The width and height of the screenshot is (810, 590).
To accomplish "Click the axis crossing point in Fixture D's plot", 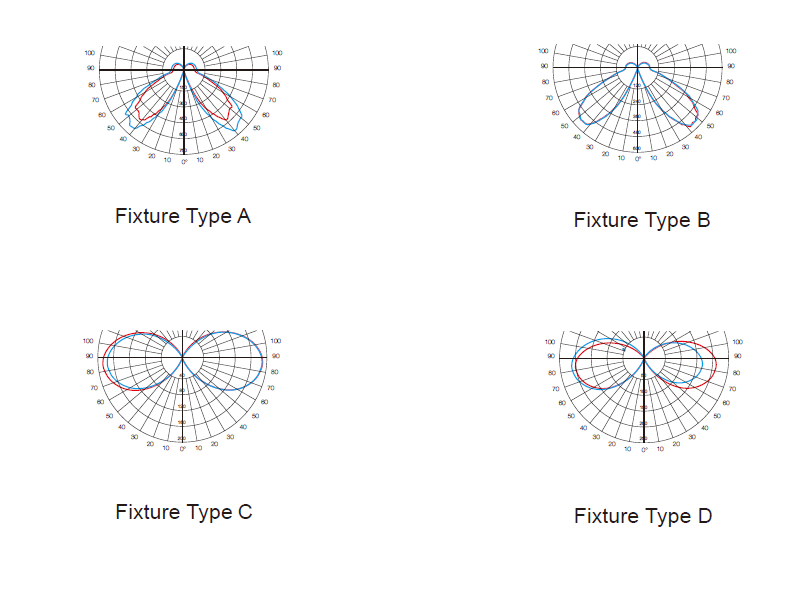I will click(x=644, y=357).
